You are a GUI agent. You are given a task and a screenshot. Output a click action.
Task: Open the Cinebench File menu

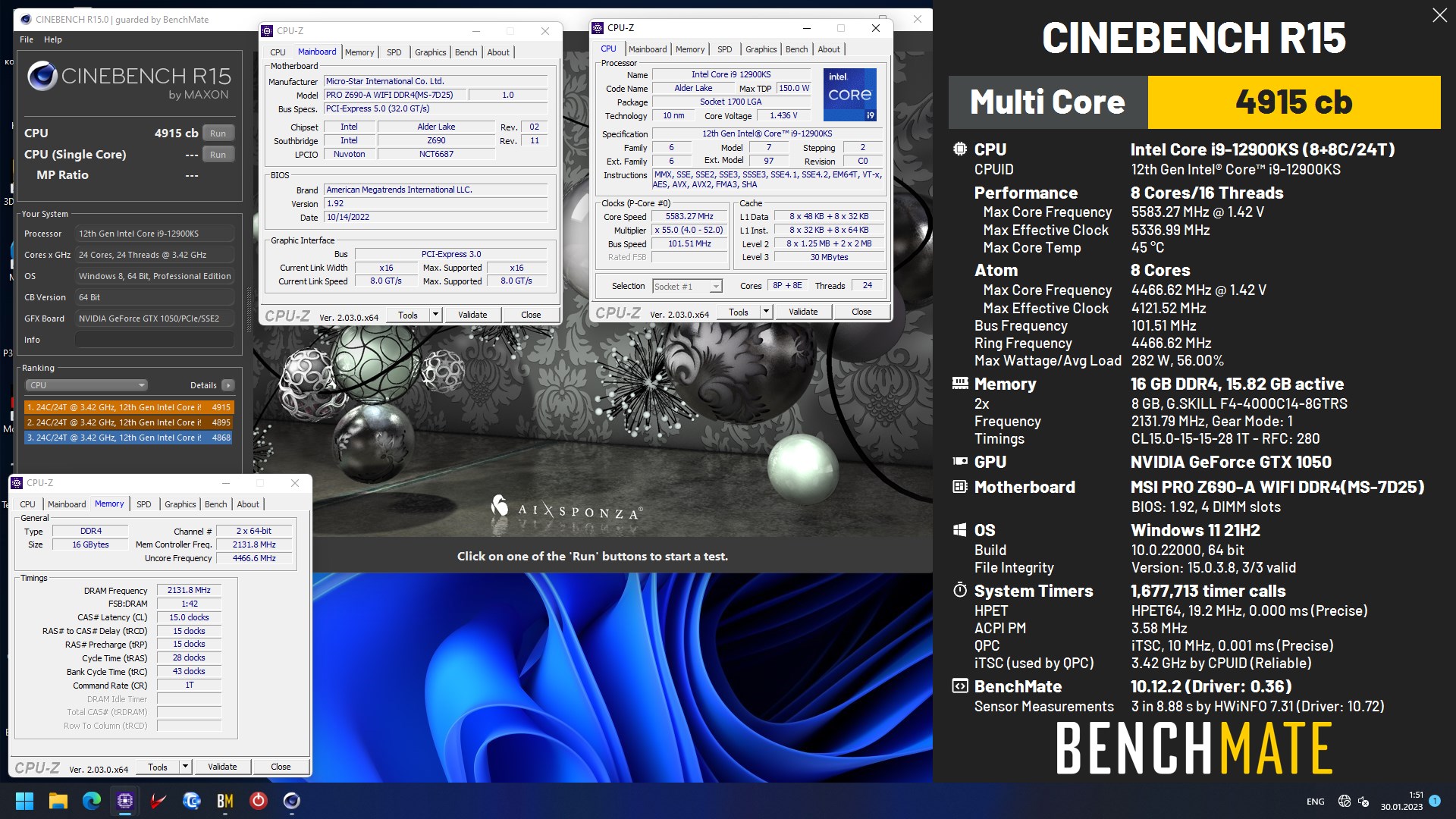(x=27, y=39)
